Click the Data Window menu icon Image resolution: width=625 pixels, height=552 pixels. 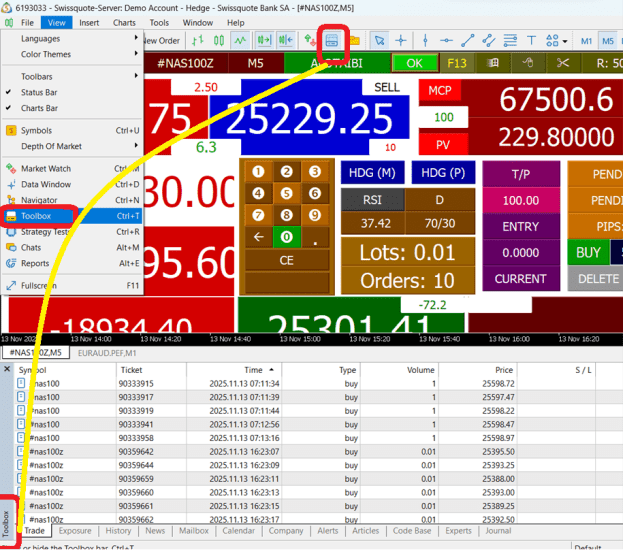click(11, 184)
